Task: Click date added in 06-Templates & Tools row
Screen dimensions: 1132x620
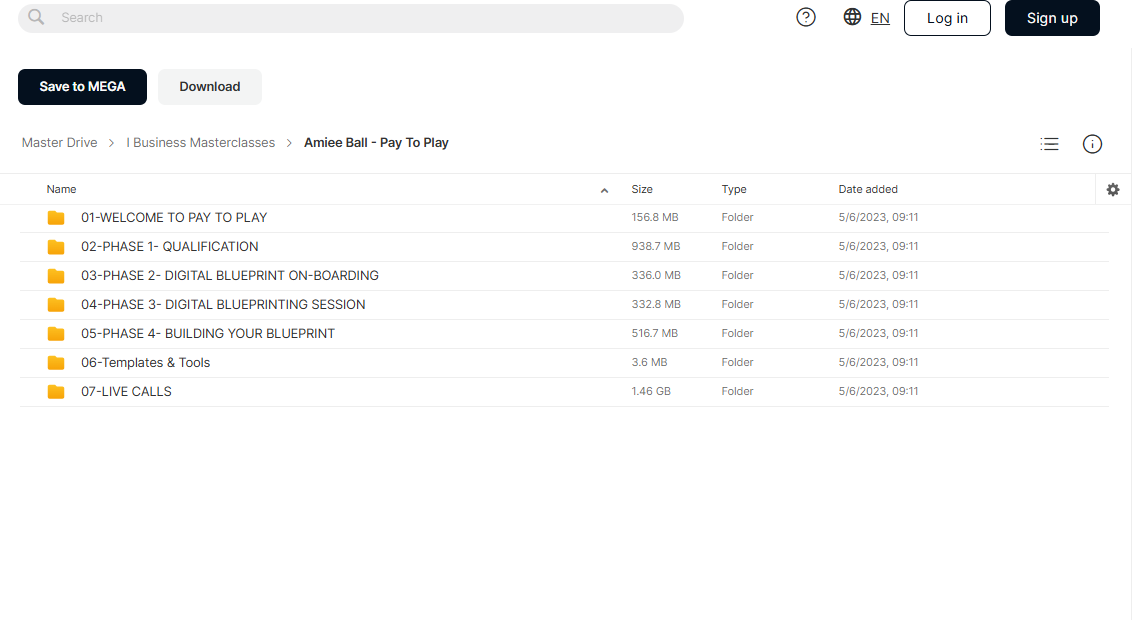Action: click(878, 362)
